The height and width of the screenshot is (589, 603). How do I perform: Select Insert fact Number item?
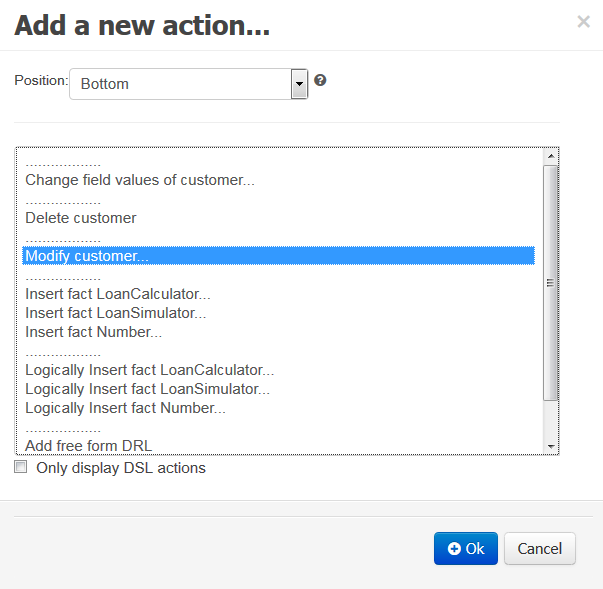point(94,332)
